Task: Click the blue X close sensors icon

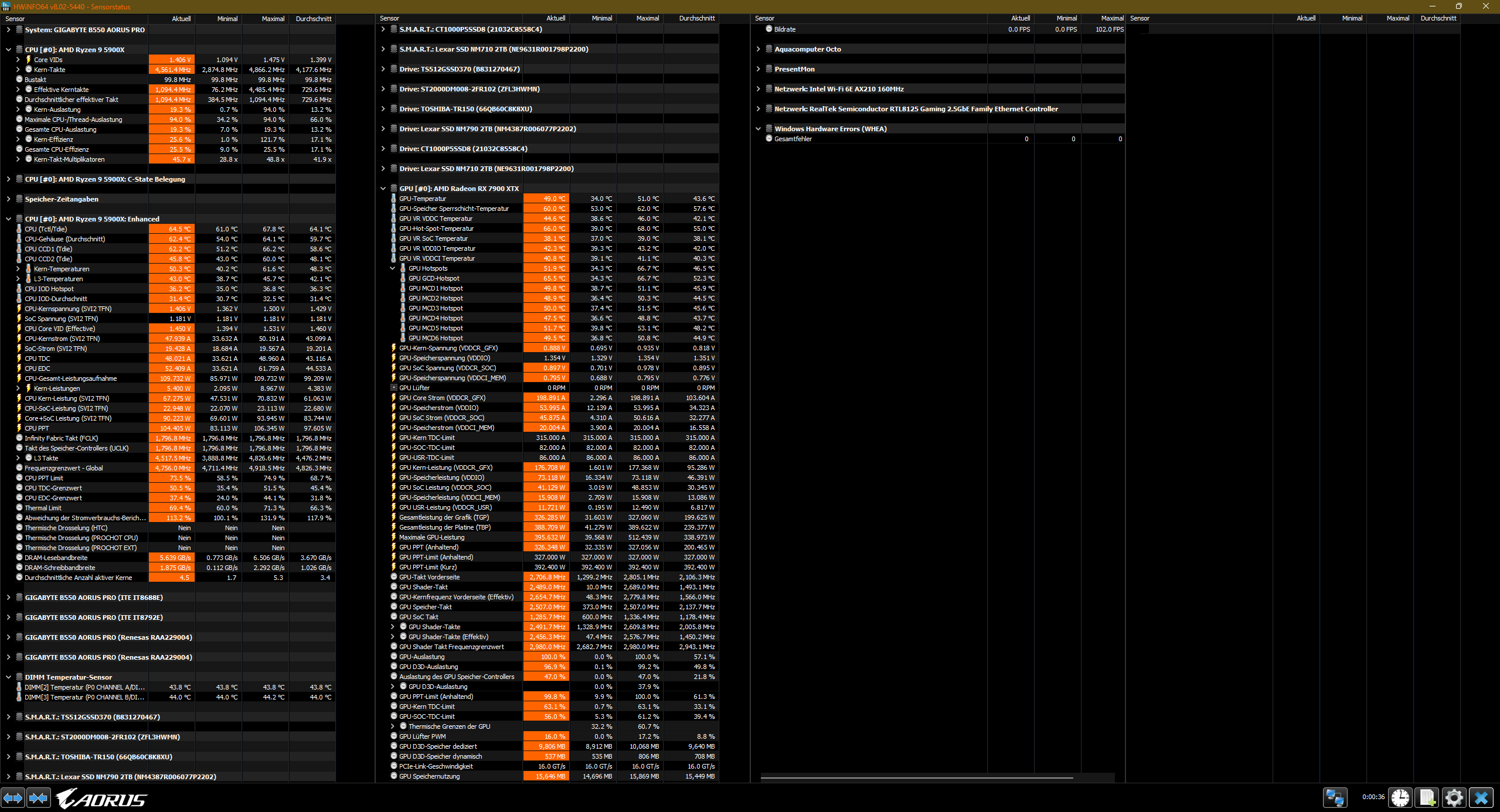Action: pos(1481,798)
